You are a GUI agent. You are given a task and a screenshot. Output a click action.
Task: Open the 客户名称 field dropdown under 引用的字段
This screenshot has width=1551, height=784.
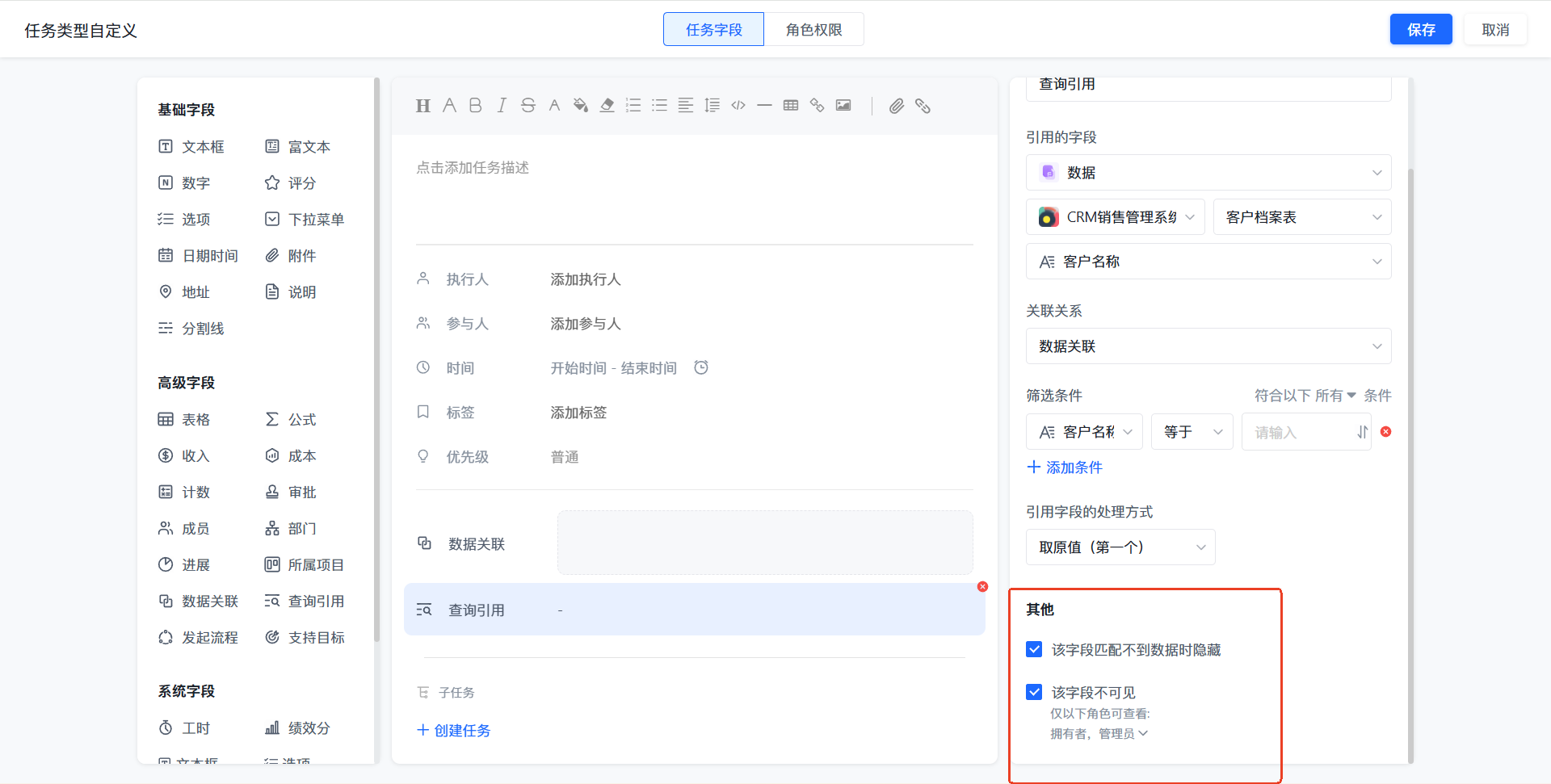click(1208, 262)
